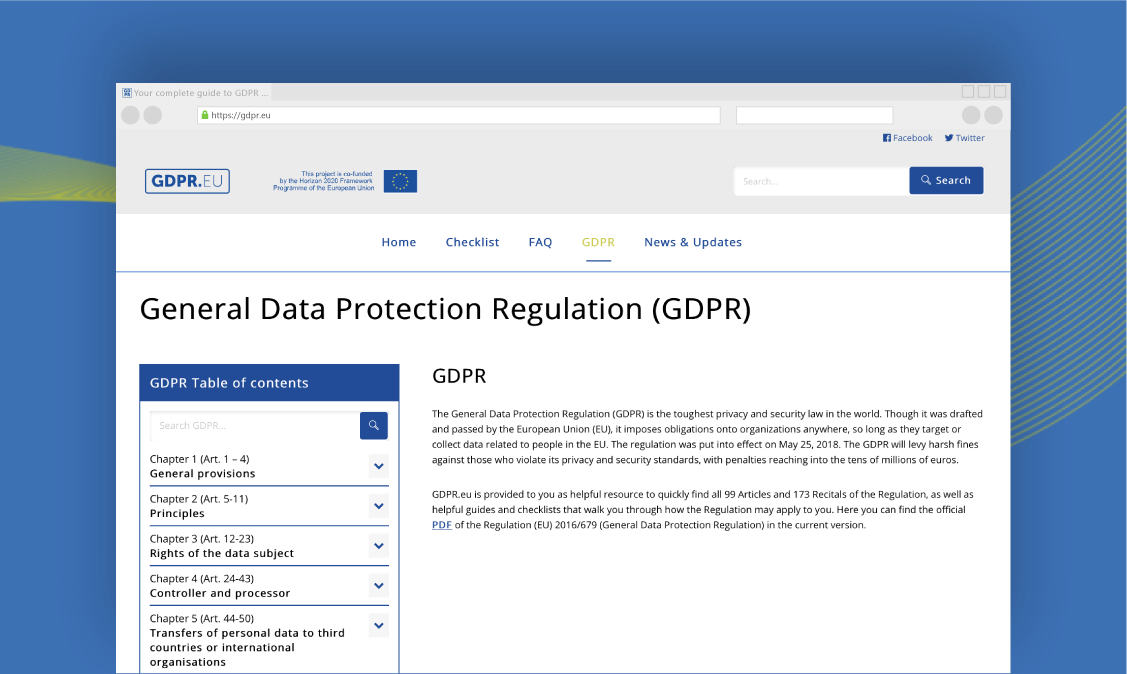This screenshot has width=1127, height=674.
Task: Click the GDPR.EU logo
Action: [x=187, y=181]
